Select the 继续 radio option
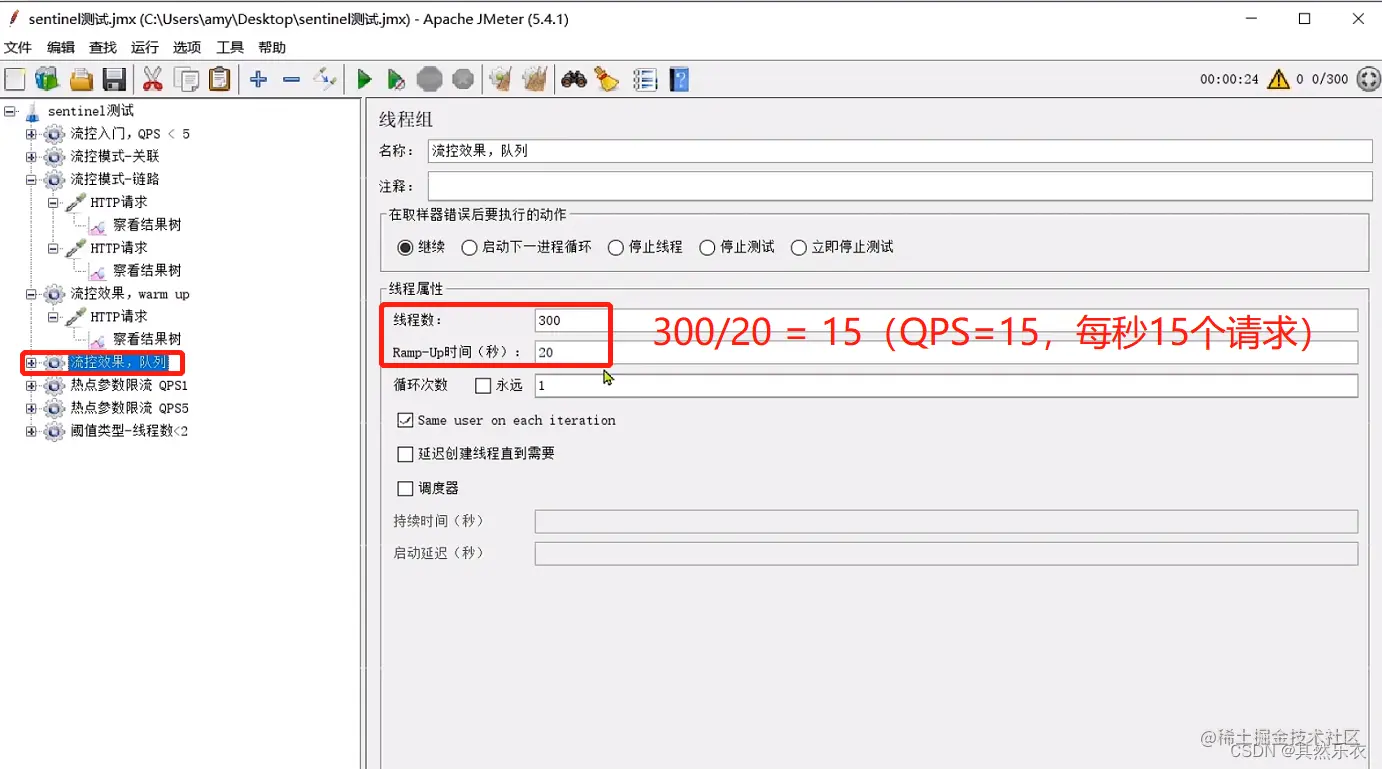The width and height of the screenshot is (1382, 769). coord(405,247)
